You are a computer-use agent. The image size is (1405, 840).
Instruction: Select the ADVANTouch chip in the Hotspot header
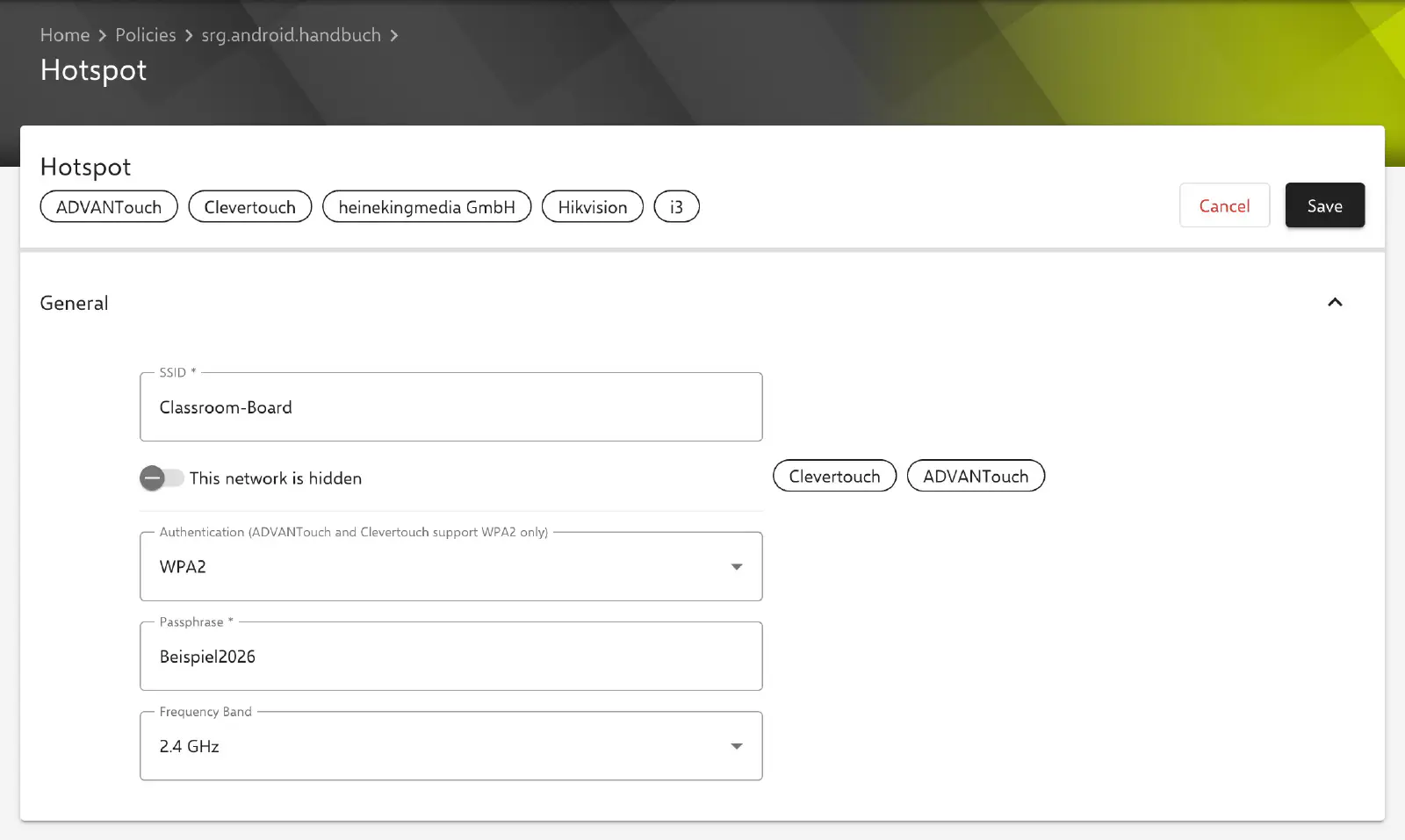point(109,207)
